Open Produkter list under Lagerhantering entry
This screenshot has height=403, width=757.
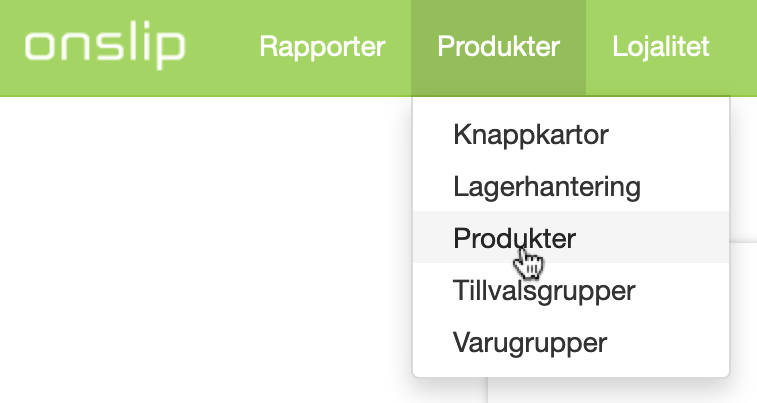(515, 238)
